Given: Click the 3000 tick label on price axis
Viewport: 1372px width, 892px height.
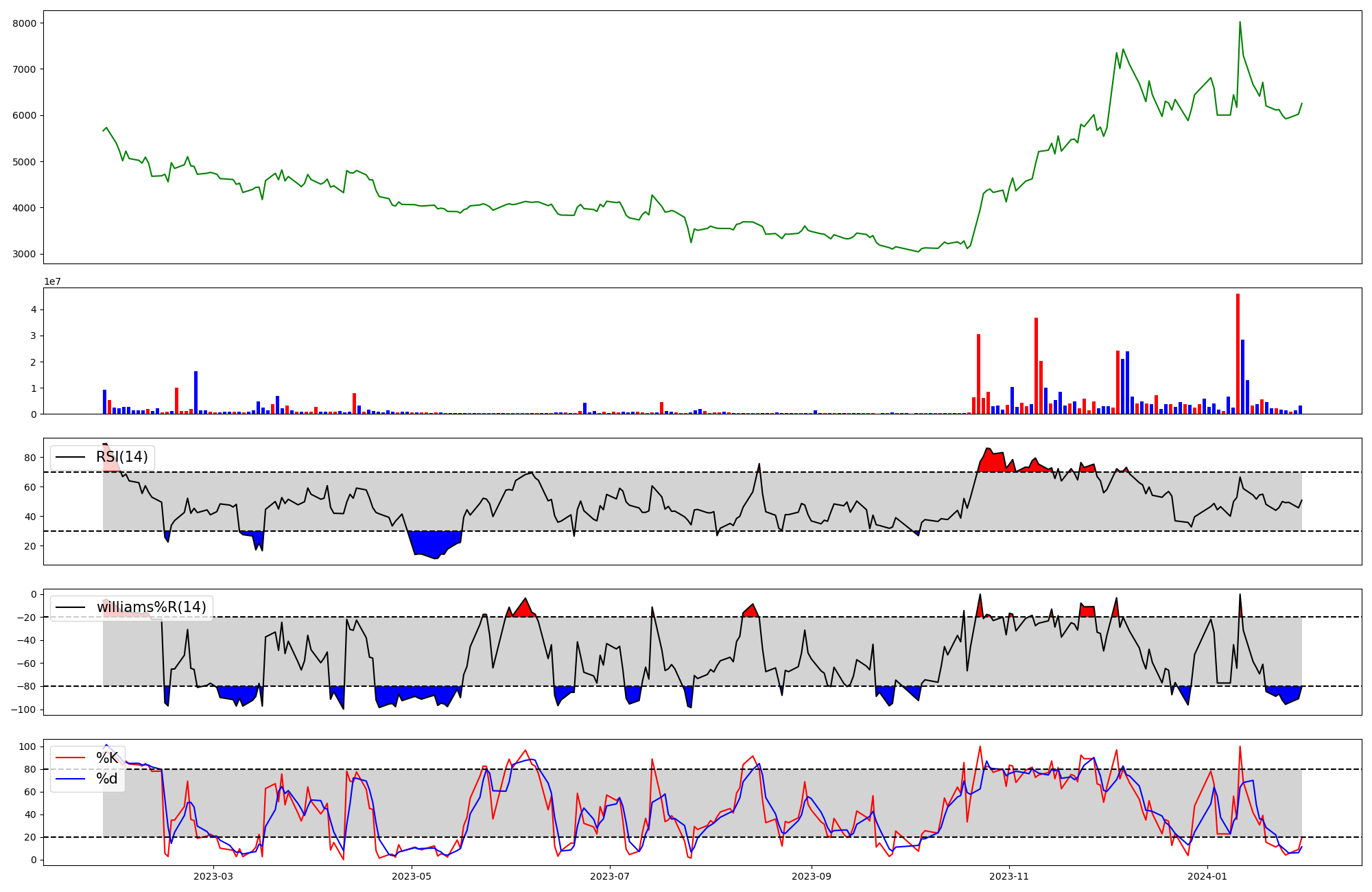Looking at the screenshot, I should point(24,254).
